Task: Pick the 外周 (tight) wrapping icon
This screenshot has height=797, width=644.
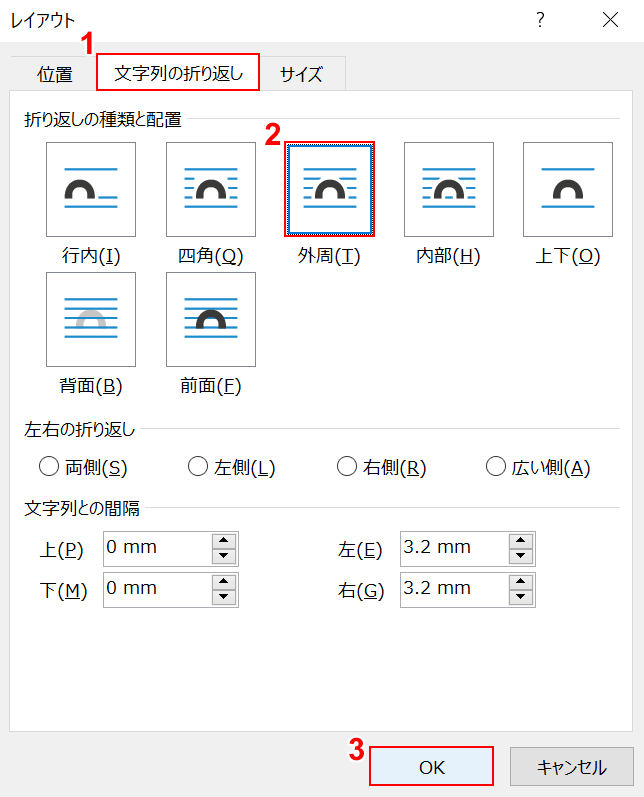Action: [329, 189]
